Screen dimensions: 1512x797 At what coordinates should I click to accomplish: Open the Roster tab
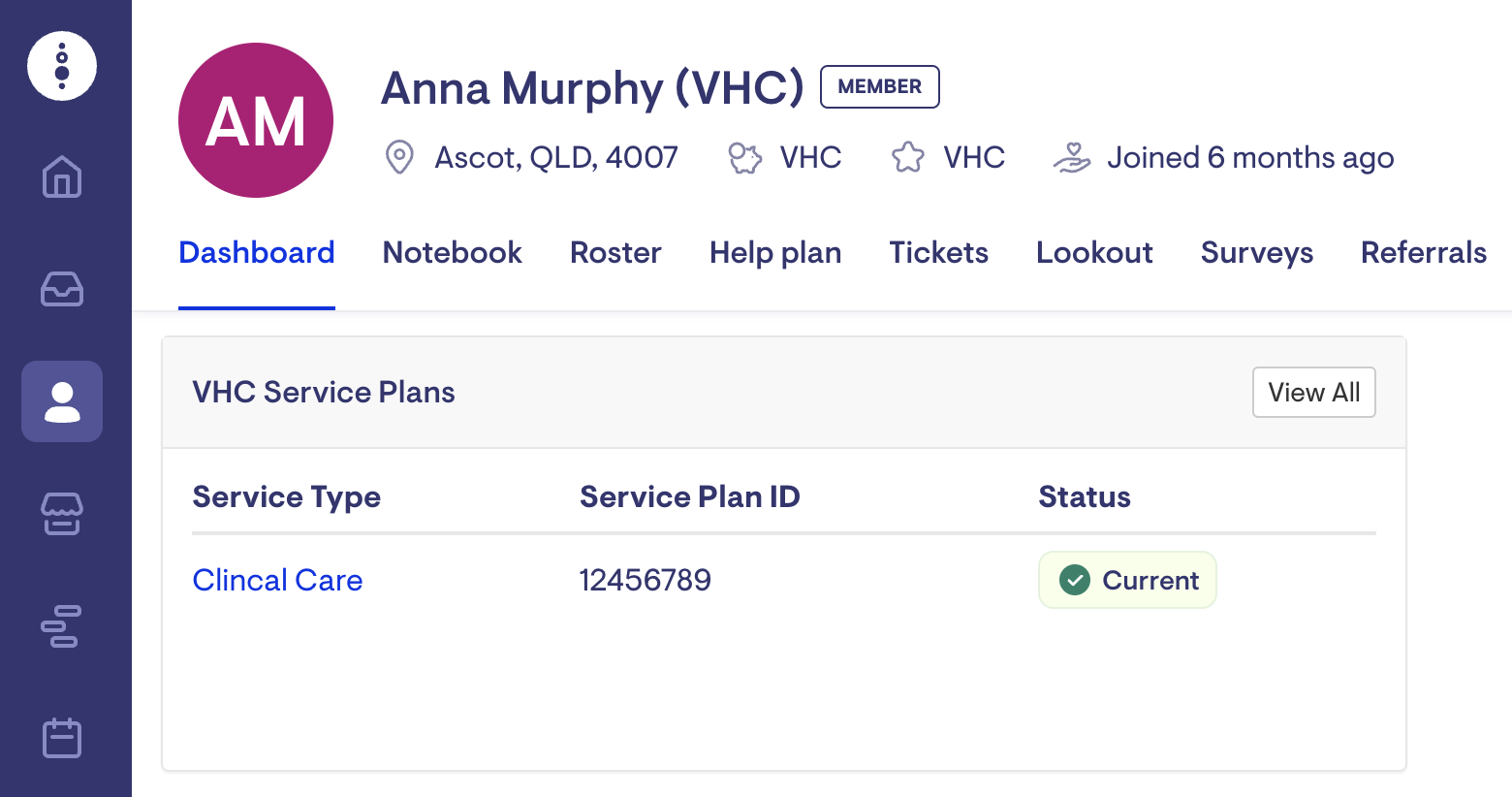click(x=615, y=253)
